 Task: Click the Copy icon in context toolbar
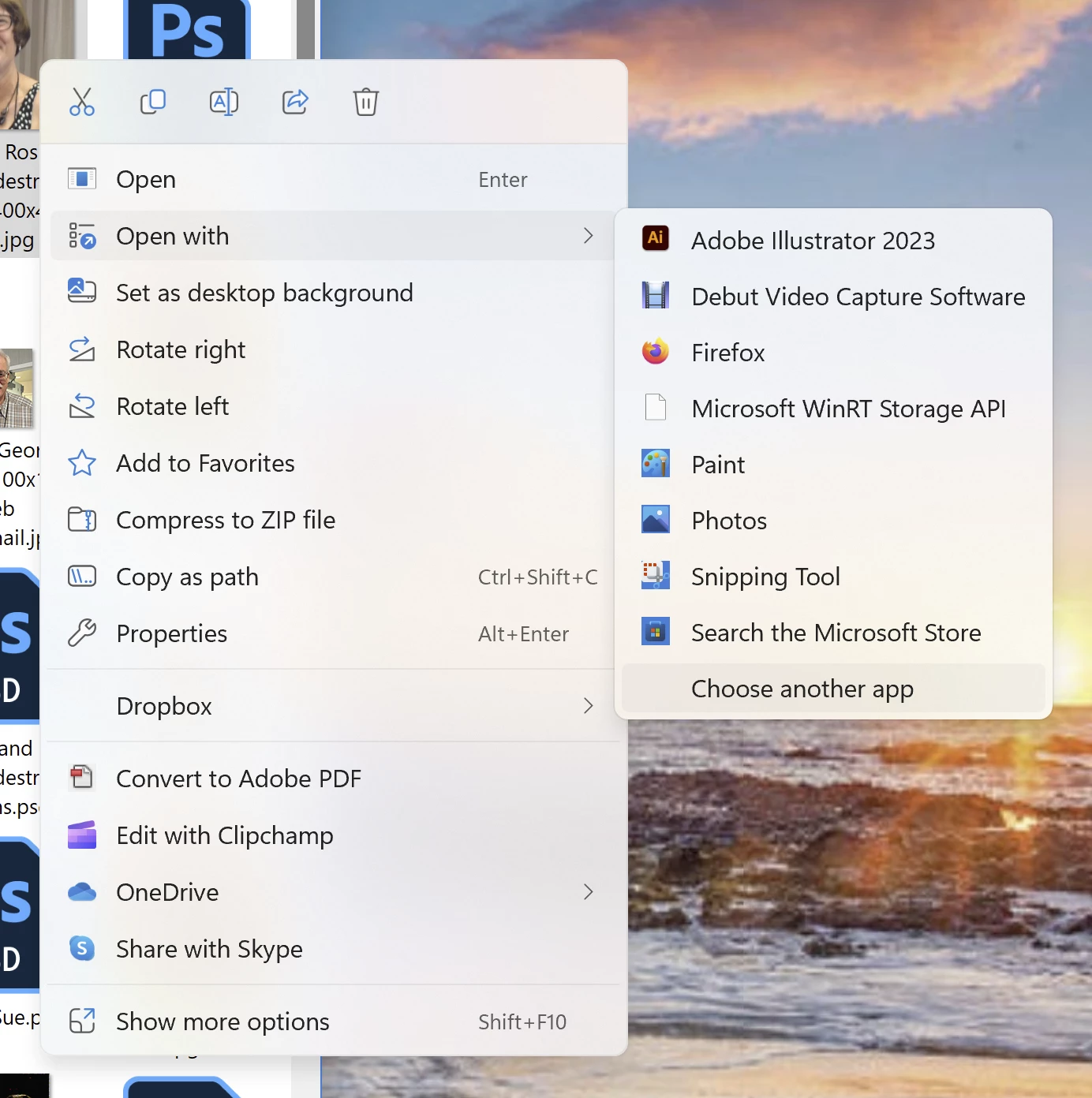point(153,102)
